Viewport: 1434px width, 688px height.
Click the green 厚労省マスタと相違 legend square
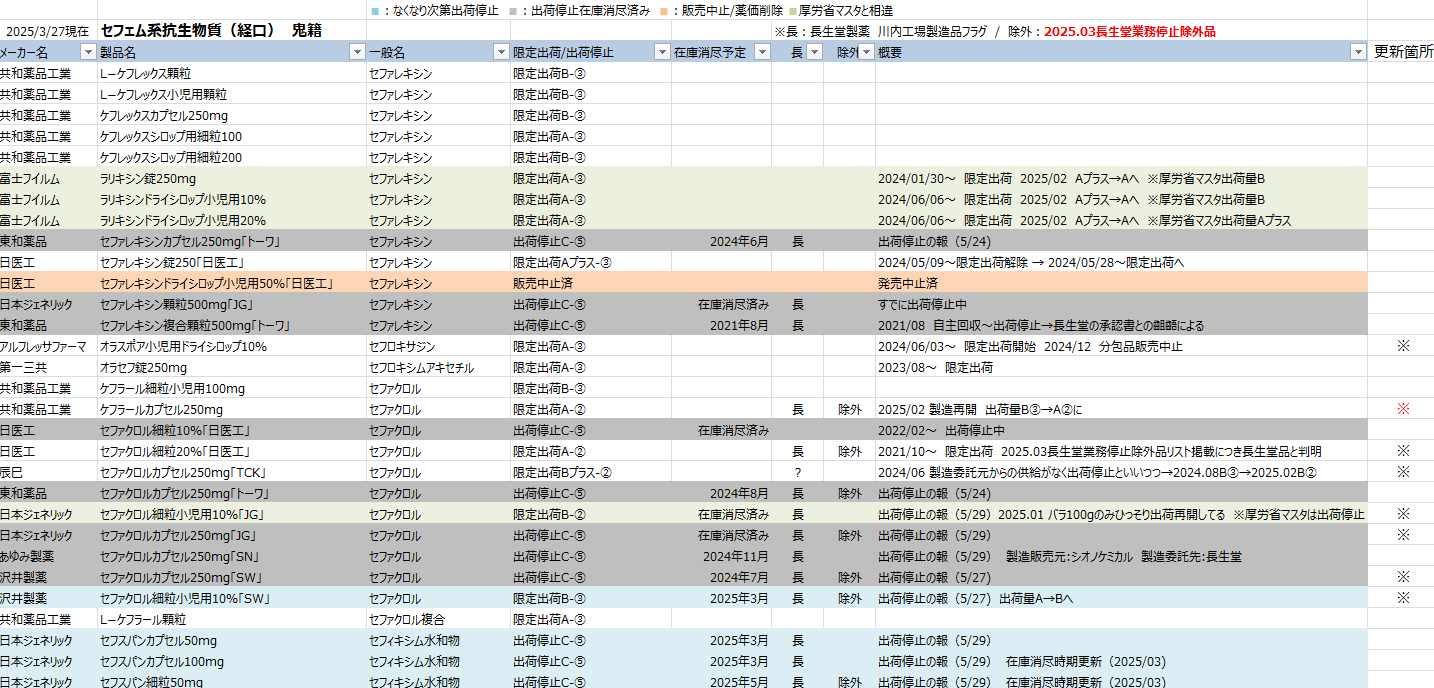791,11
